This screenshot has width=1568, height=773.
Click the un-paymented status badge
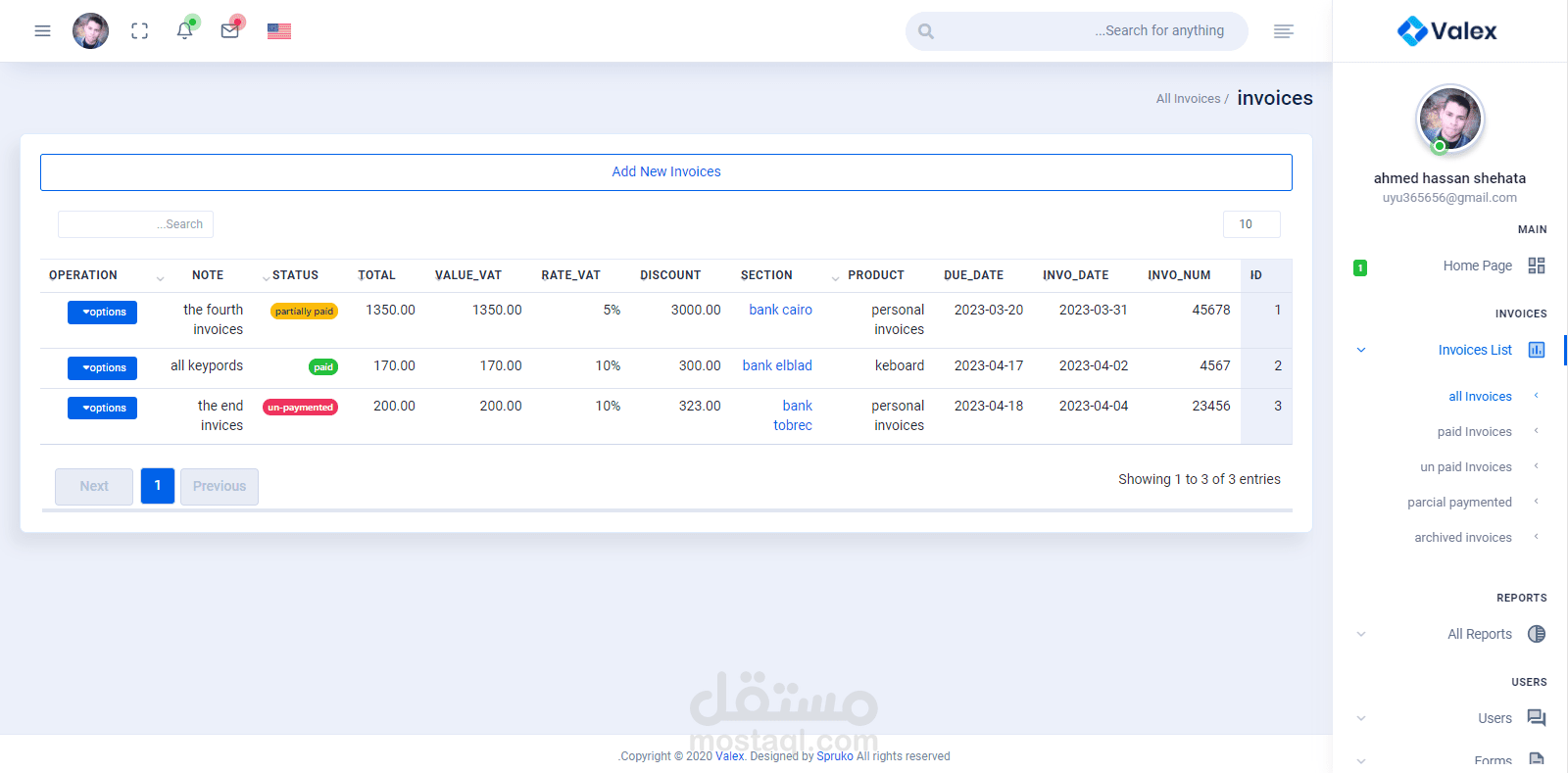click(x=300, y=408)
